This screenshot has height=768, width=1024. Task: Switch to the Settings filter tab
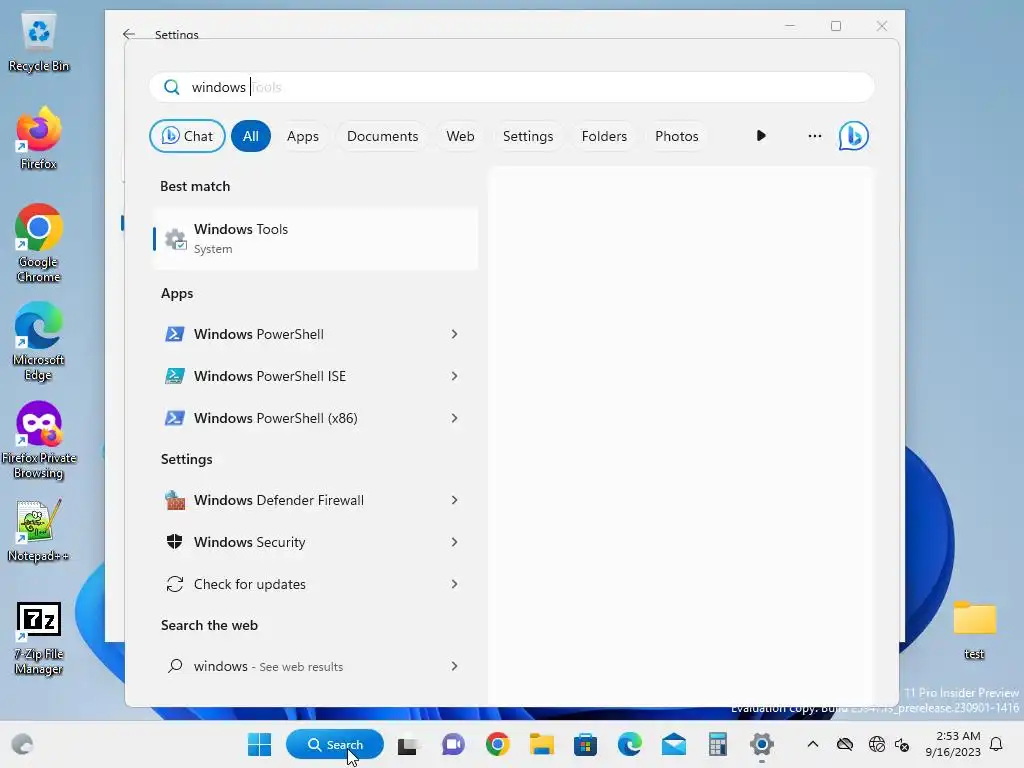pos(528,136)
